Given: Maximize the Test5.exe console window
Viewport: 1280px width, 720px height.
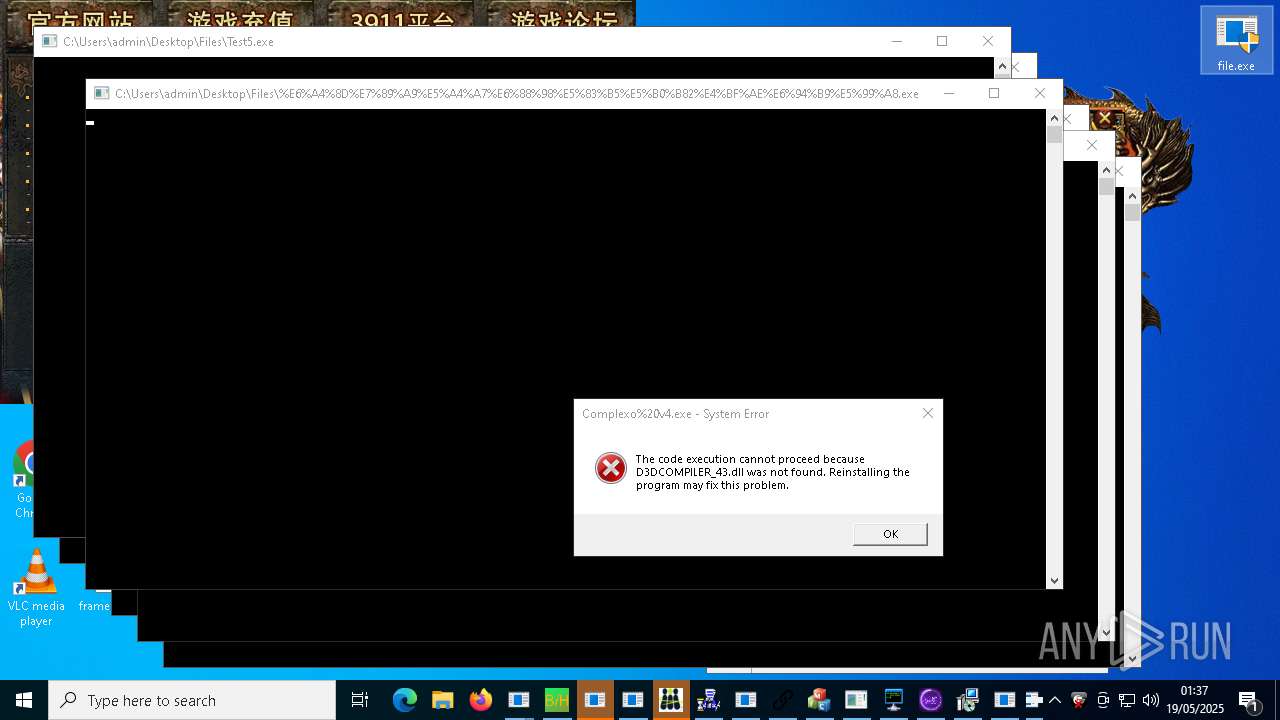Looking at the screenshot, I should coord(942,41).
